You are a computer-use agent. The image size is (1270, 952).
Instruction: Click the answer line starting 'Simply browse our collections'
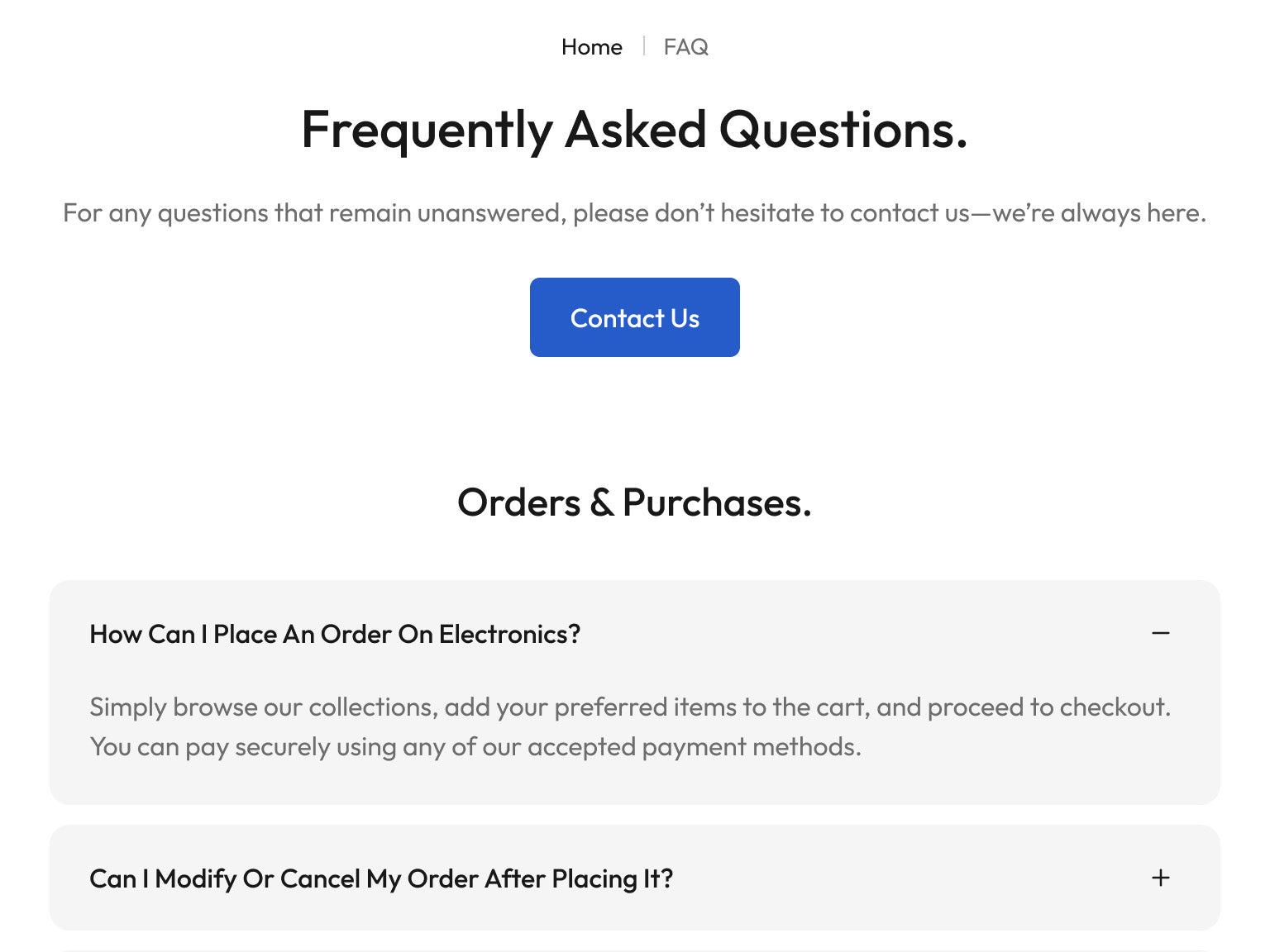coord(629,707)
